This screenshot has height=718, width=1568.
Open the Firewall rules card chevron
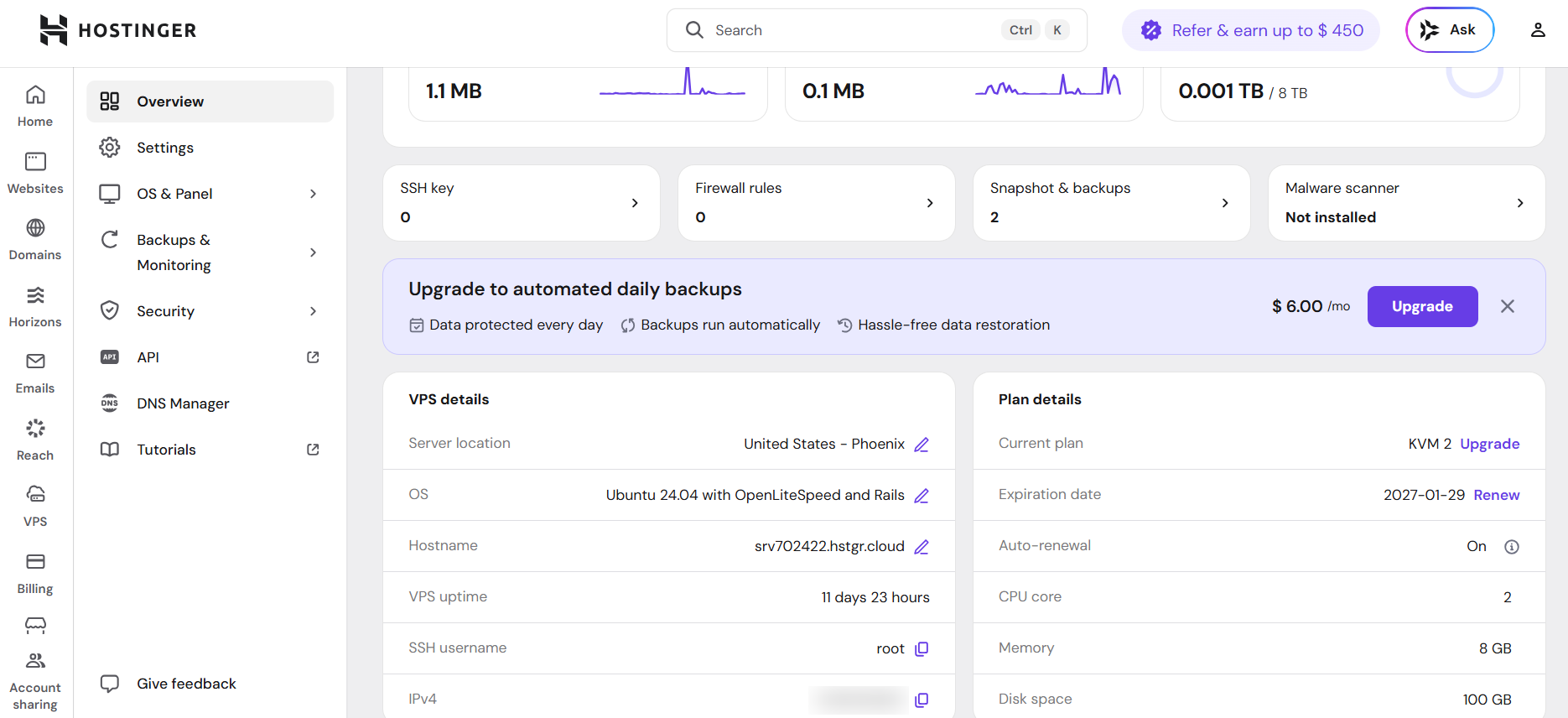[x=930, y=203]
